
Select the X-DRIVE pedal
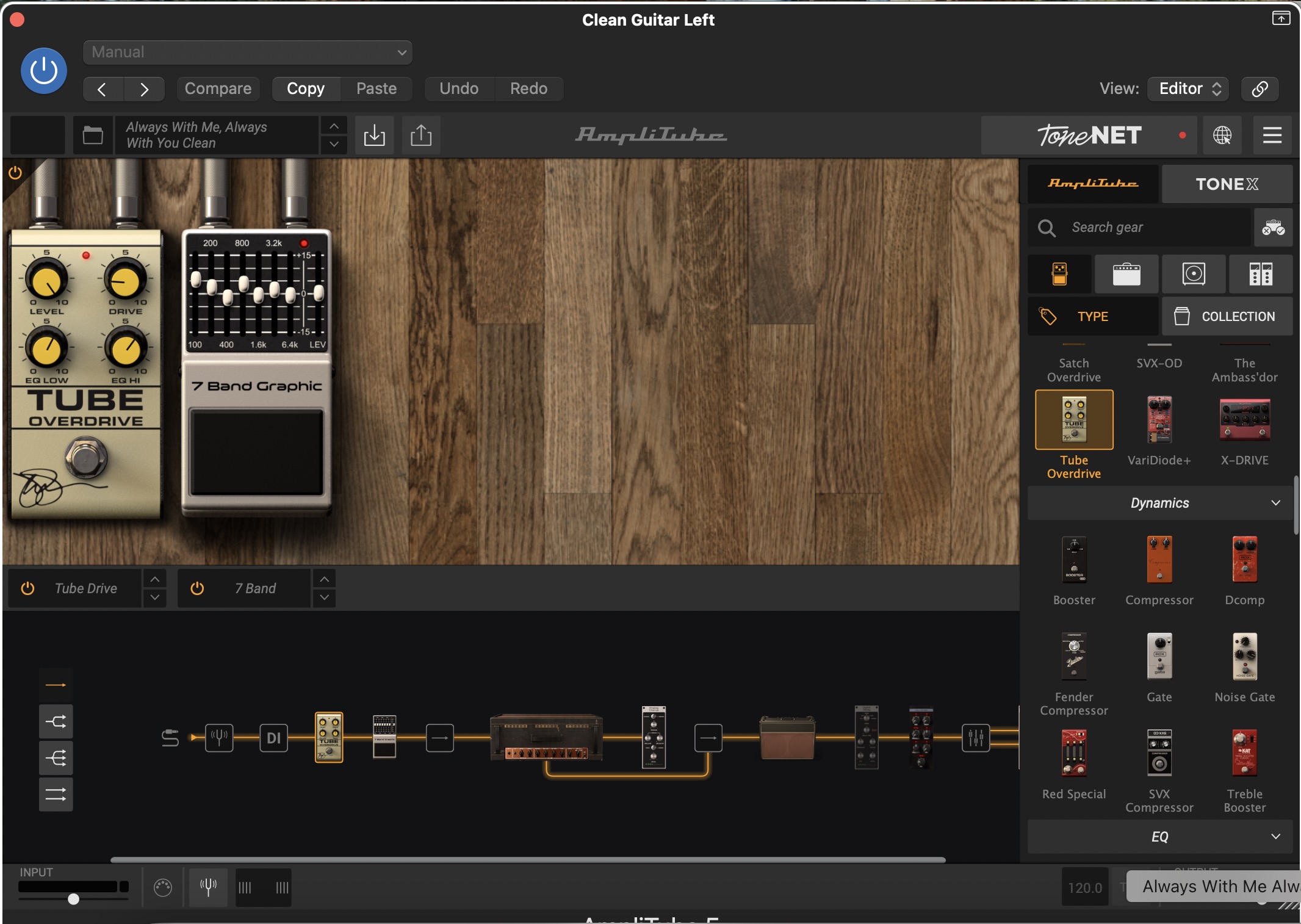click(1245, 420)
